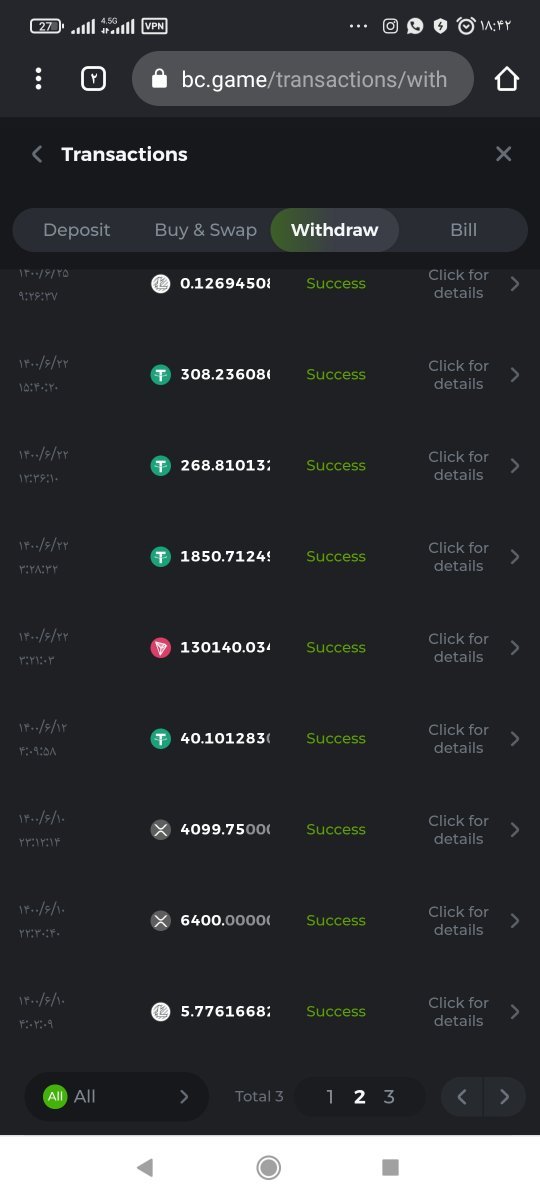Tap the next page arrow
Image resolution: width=540 pixels, height=1200 pixels.
(504, 1097)
